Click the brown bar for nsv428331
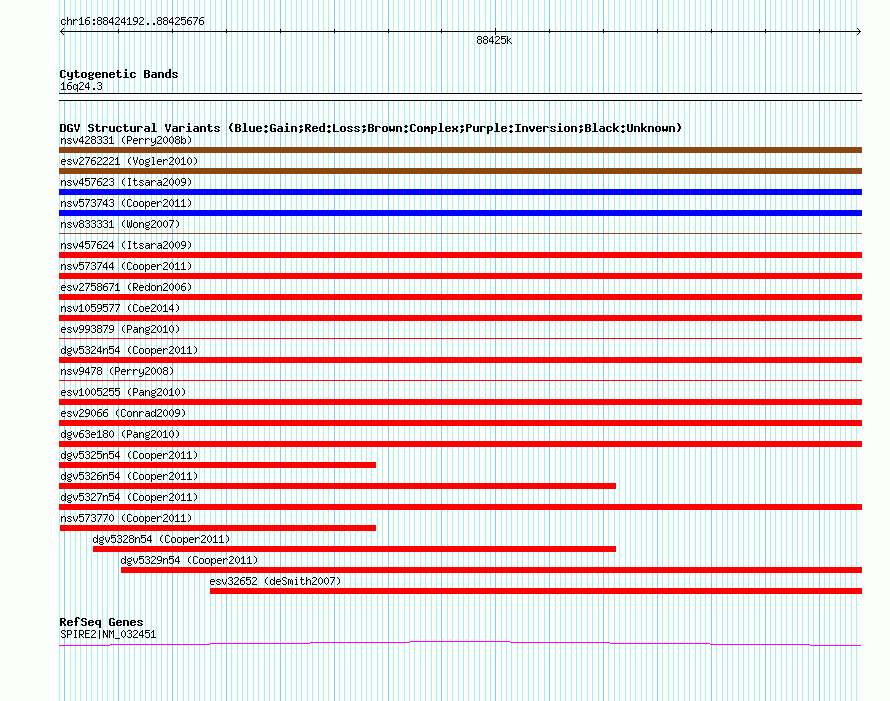The image size is (890, 701). pyautogui.click(x=460, y=150)
